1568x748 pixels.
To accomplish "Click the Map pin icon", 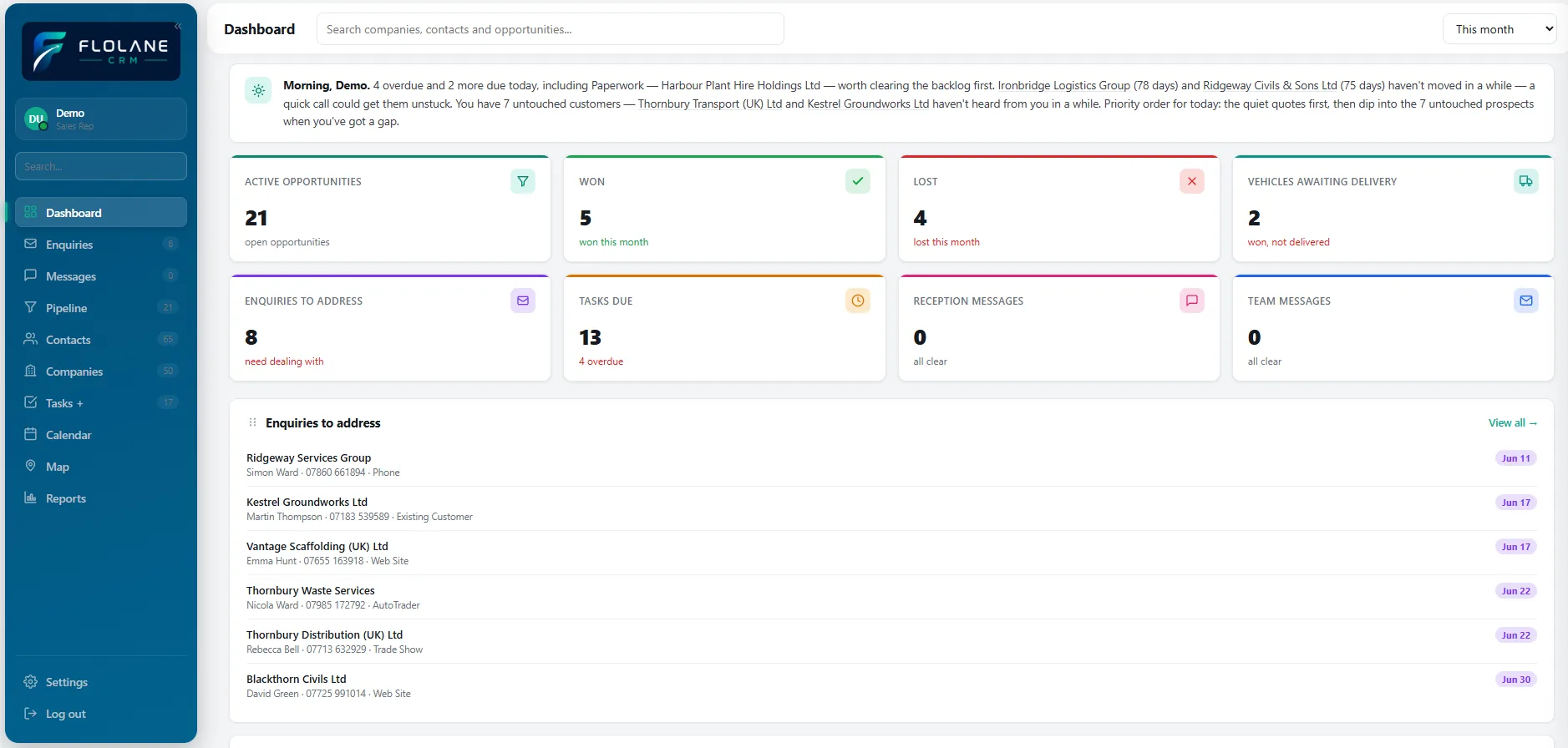I will [31, 466].
